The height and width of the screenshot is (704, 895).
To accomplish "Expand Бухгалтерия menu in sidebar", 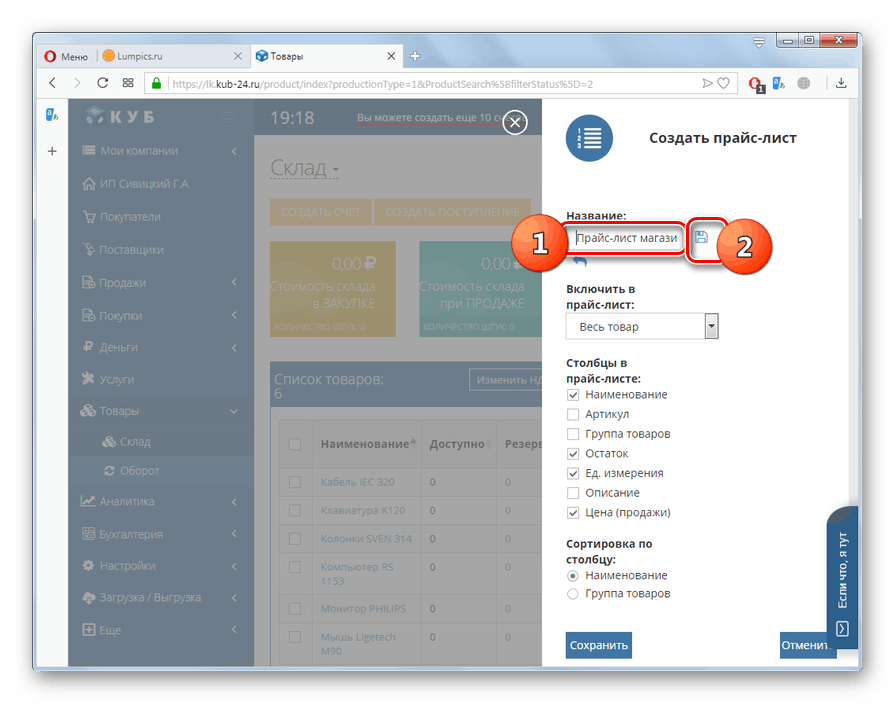I will pos(161,534).
